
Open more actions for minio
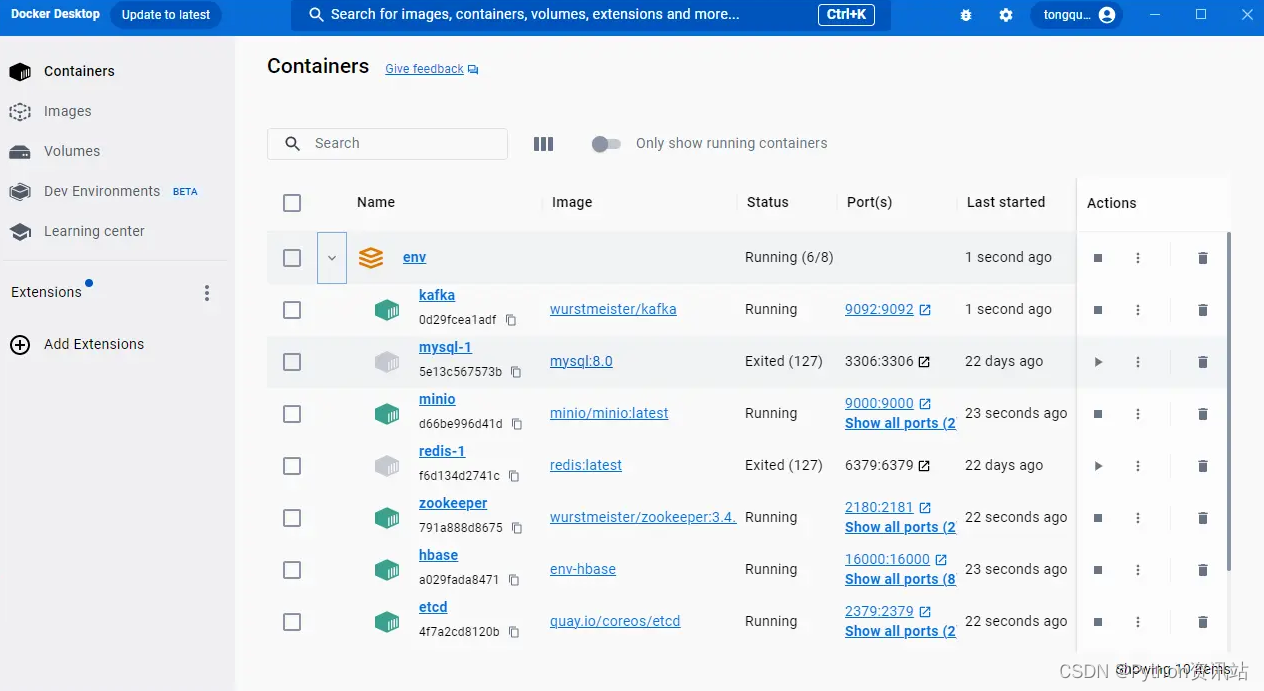coord(1138,414)
